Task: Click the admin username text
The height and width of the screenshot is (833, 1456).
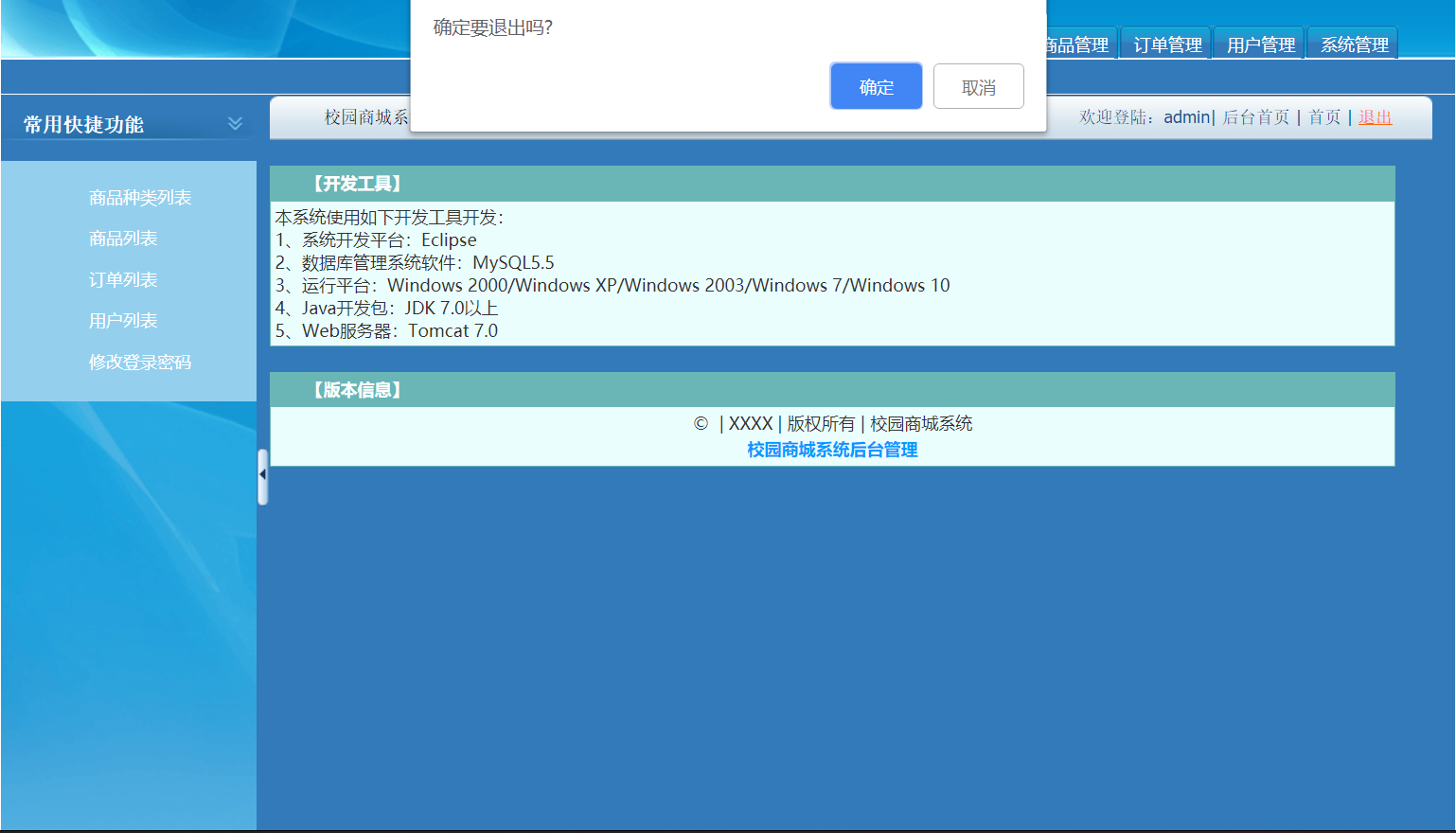Action: [1186, 117]
